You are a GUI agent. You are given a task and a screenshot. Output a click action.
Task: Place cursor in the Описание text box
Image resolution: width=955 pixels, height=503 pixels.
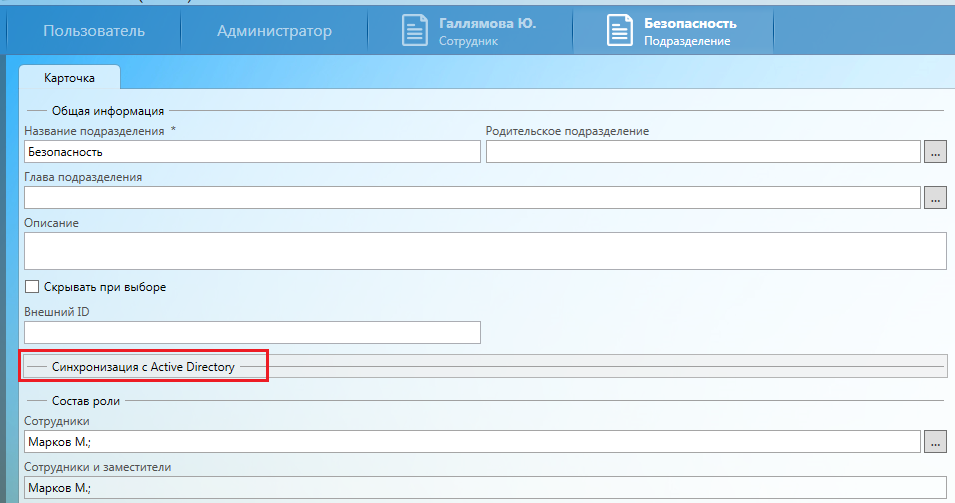click(x=485, y=251)
